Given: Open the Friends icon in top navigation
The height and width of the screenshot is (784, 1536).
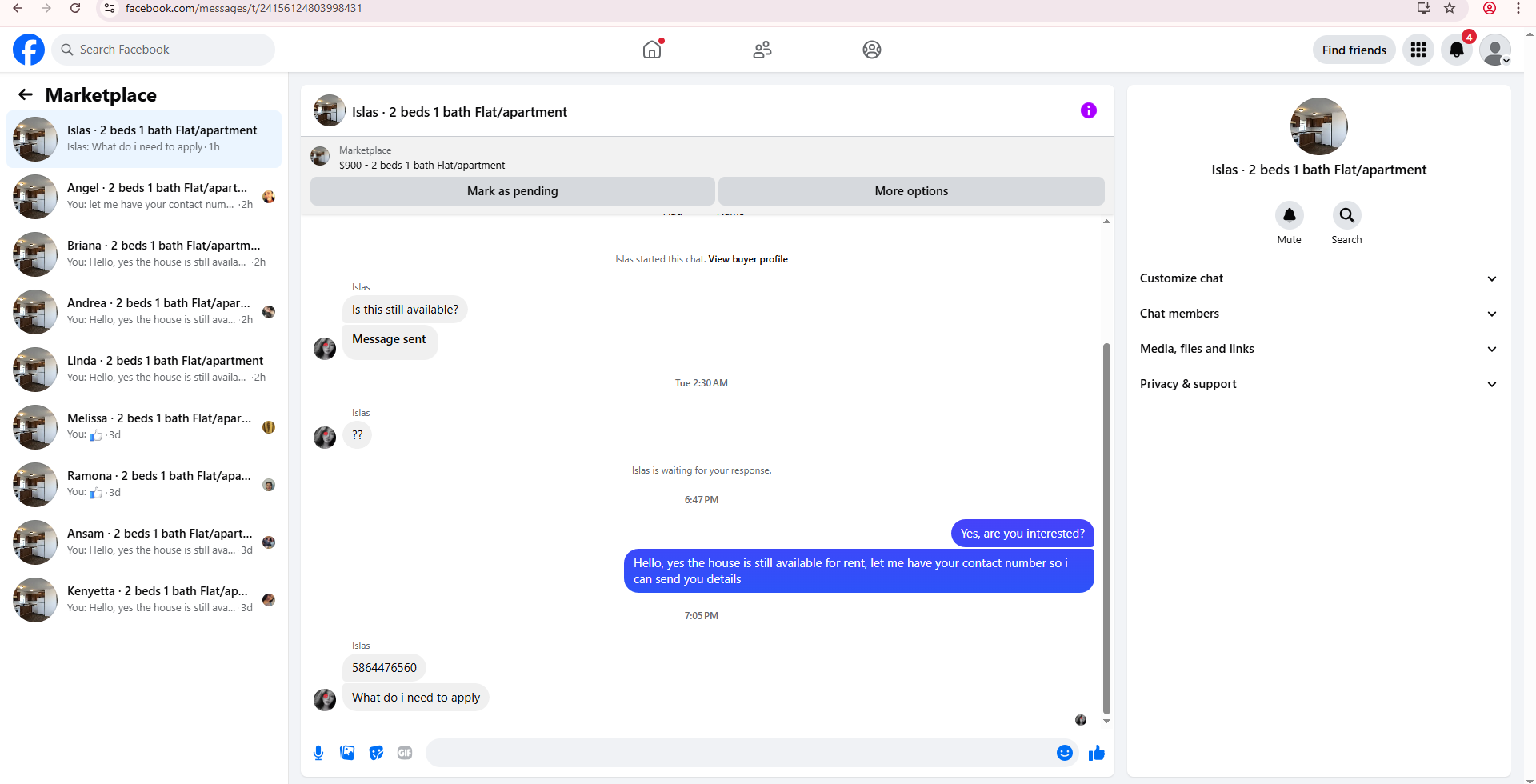Looking at the screenshot, I should coord(762,50).
